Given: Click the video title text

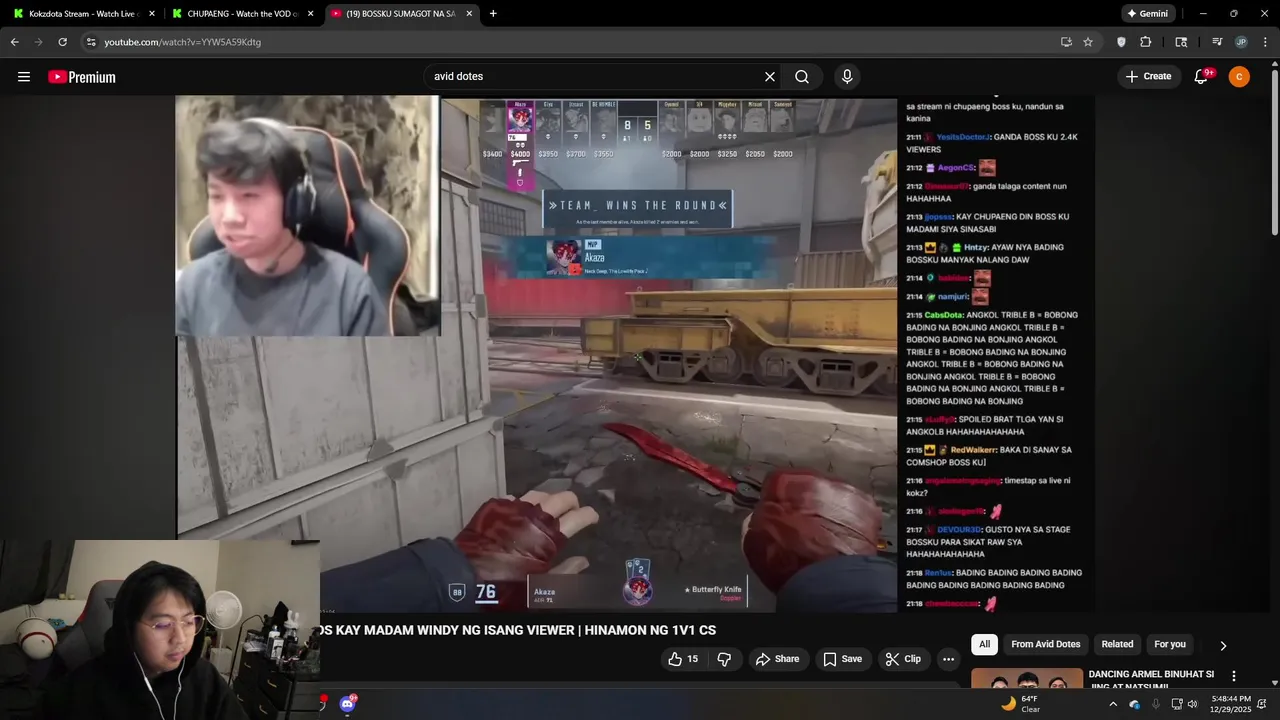Looking at the screenshot, I should point(518,630).
